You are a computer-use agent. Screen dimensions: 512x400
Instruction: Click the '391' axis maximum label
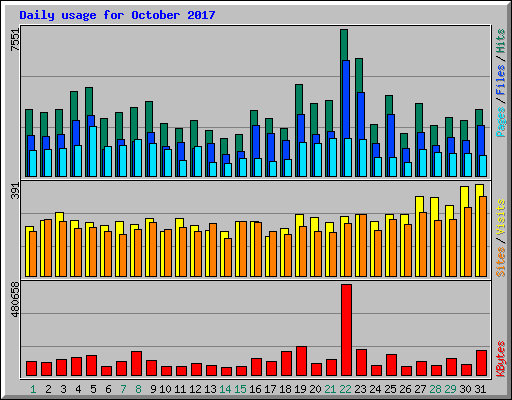[x=15, y=191]
